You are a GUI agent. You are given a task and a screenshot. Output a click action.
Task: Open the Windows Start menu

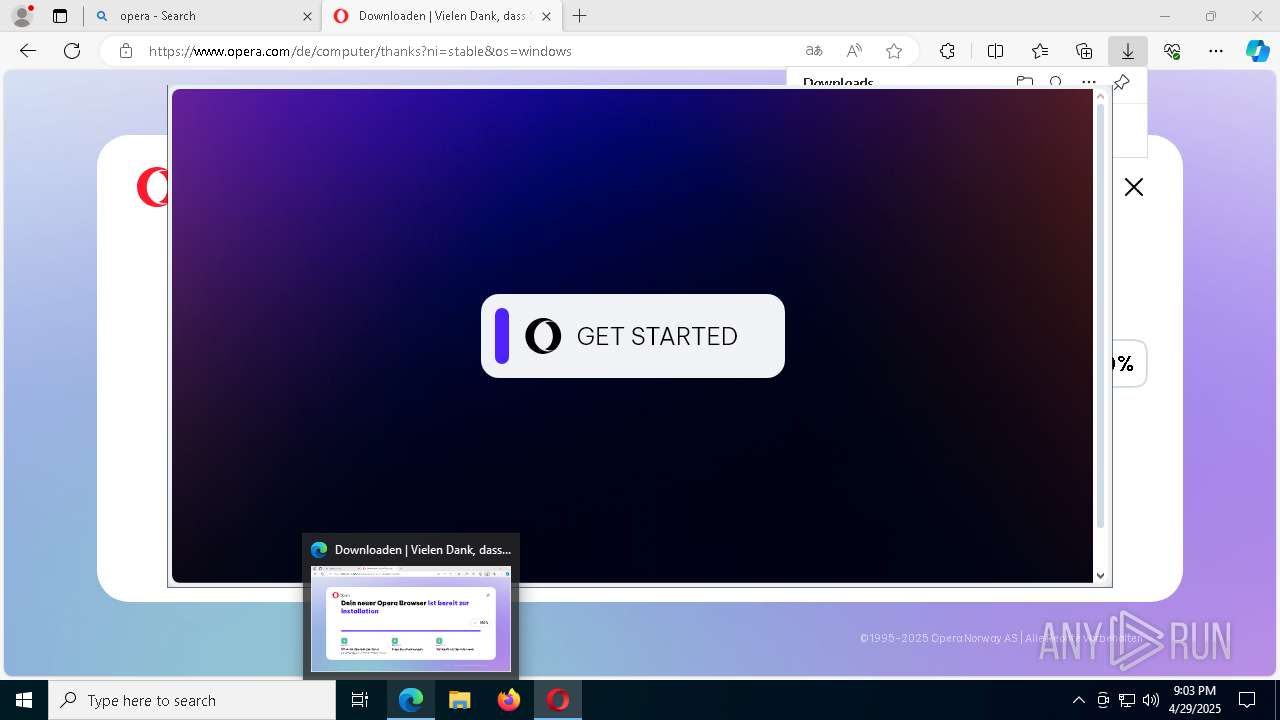click(x=24, y=700)
